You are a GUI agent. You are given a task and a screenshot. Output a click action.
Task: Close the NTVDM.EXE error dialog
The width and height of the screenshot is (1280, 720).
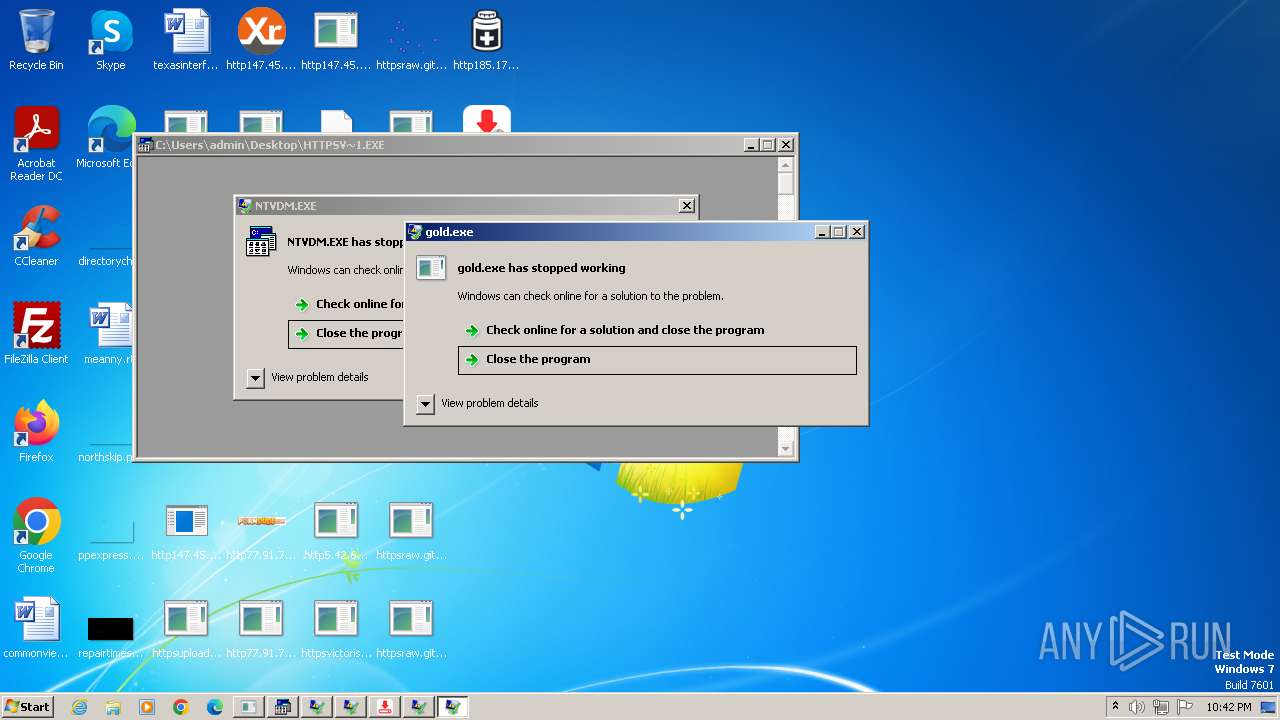point(687,206)
